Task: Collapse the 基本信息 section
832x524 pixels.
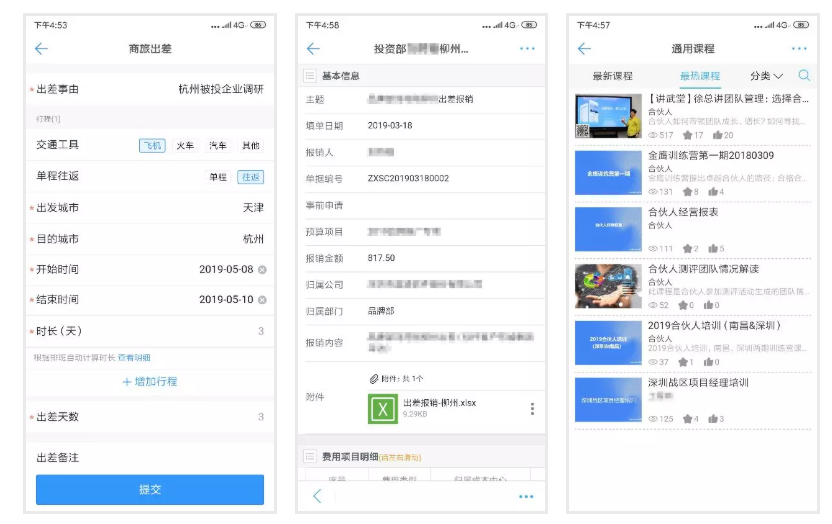Action: point(311,76)
